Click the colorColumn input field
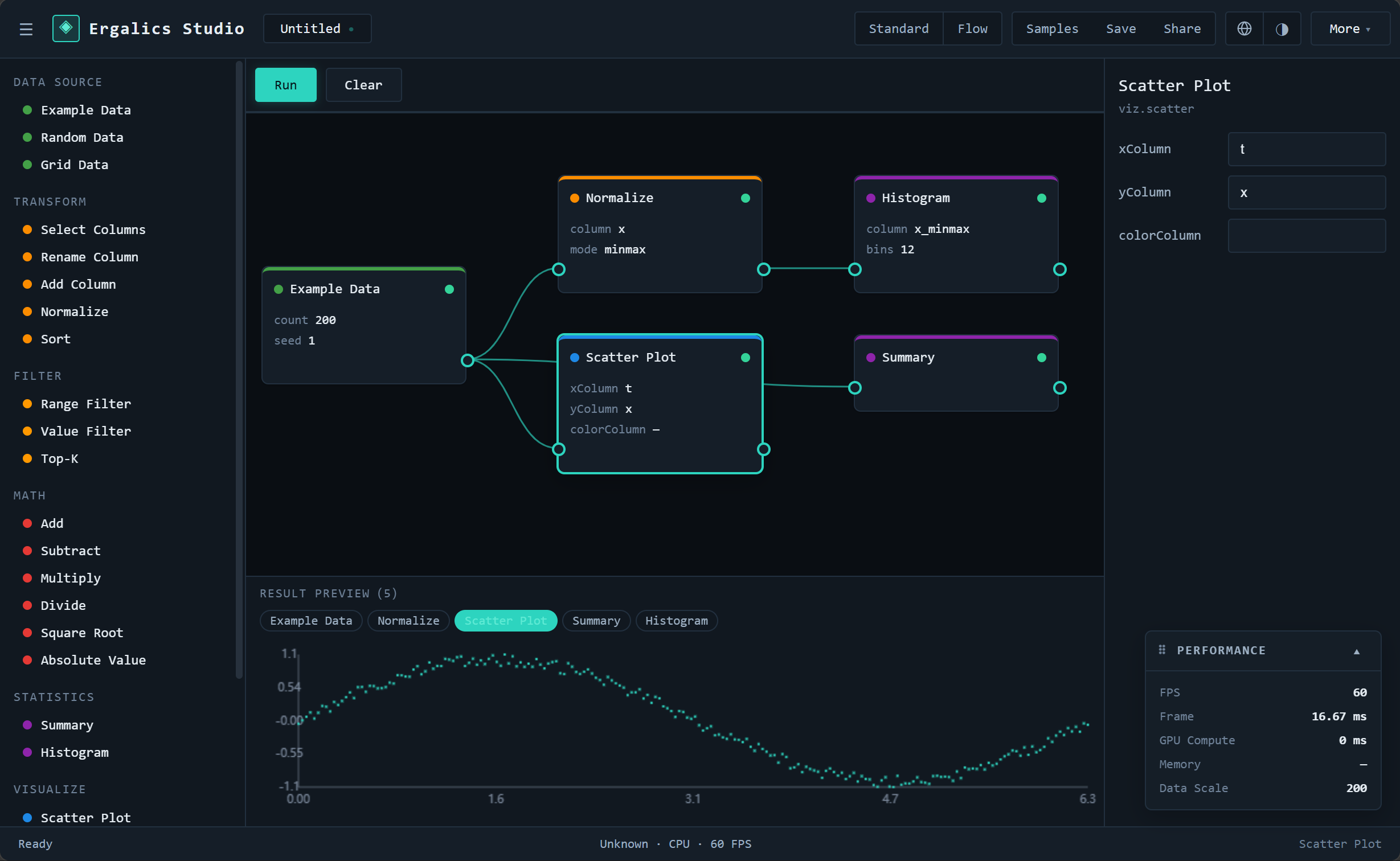 [x=1307, y=236]
